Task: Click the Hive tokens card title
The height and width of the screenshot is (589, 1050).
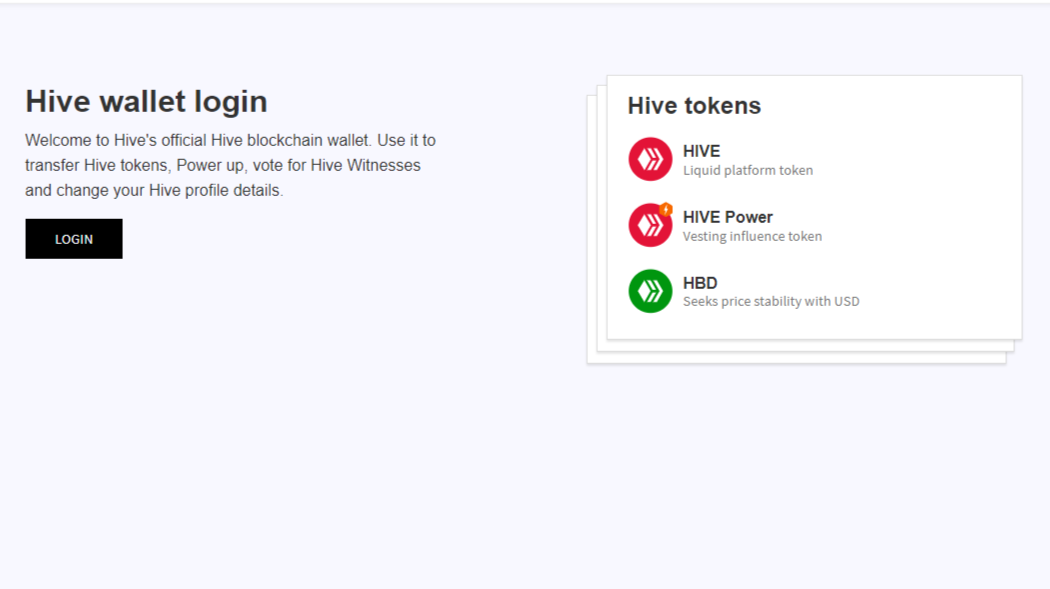Action: point(694,105)
